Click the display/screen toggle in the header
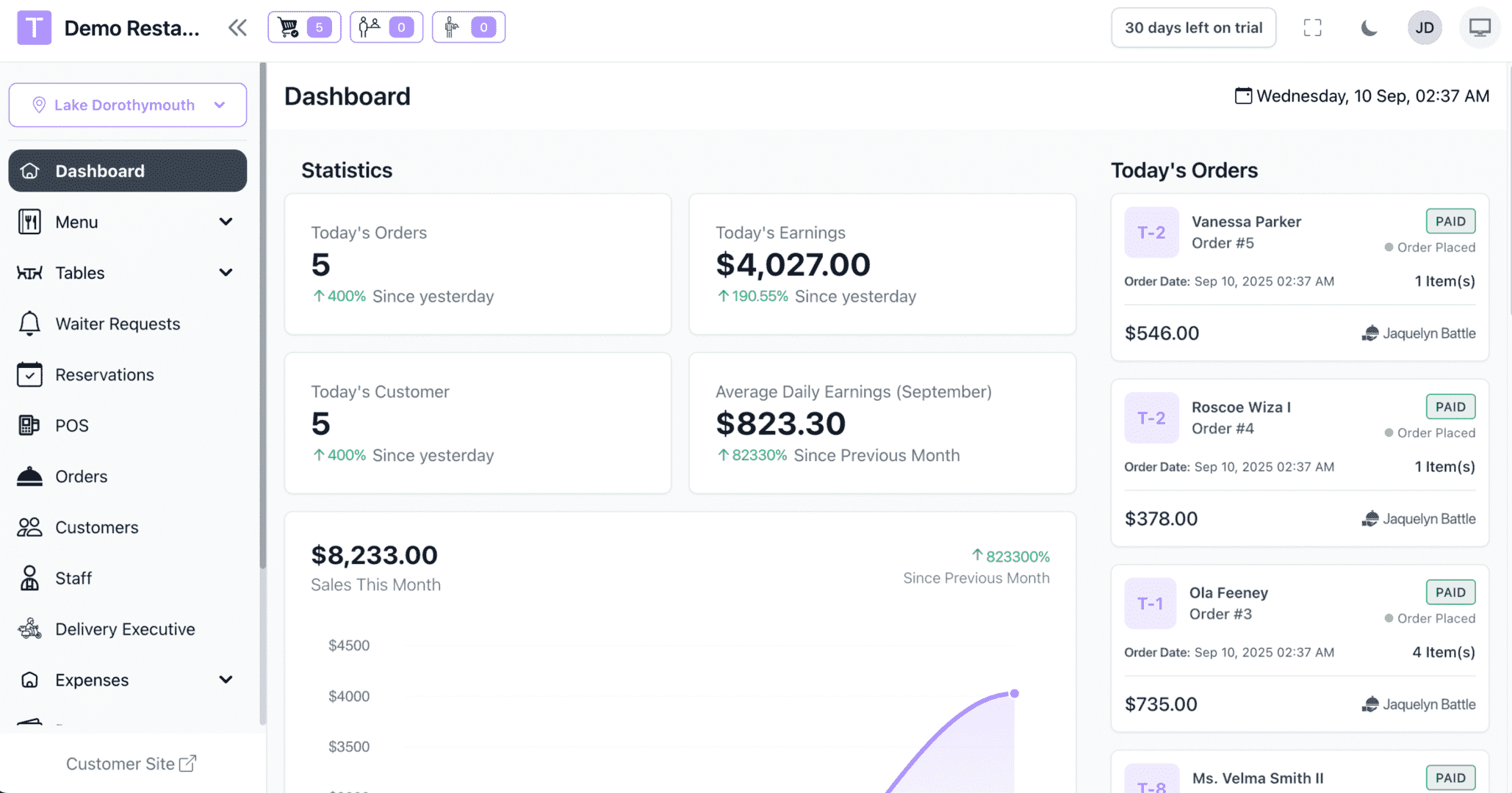 1479,27
